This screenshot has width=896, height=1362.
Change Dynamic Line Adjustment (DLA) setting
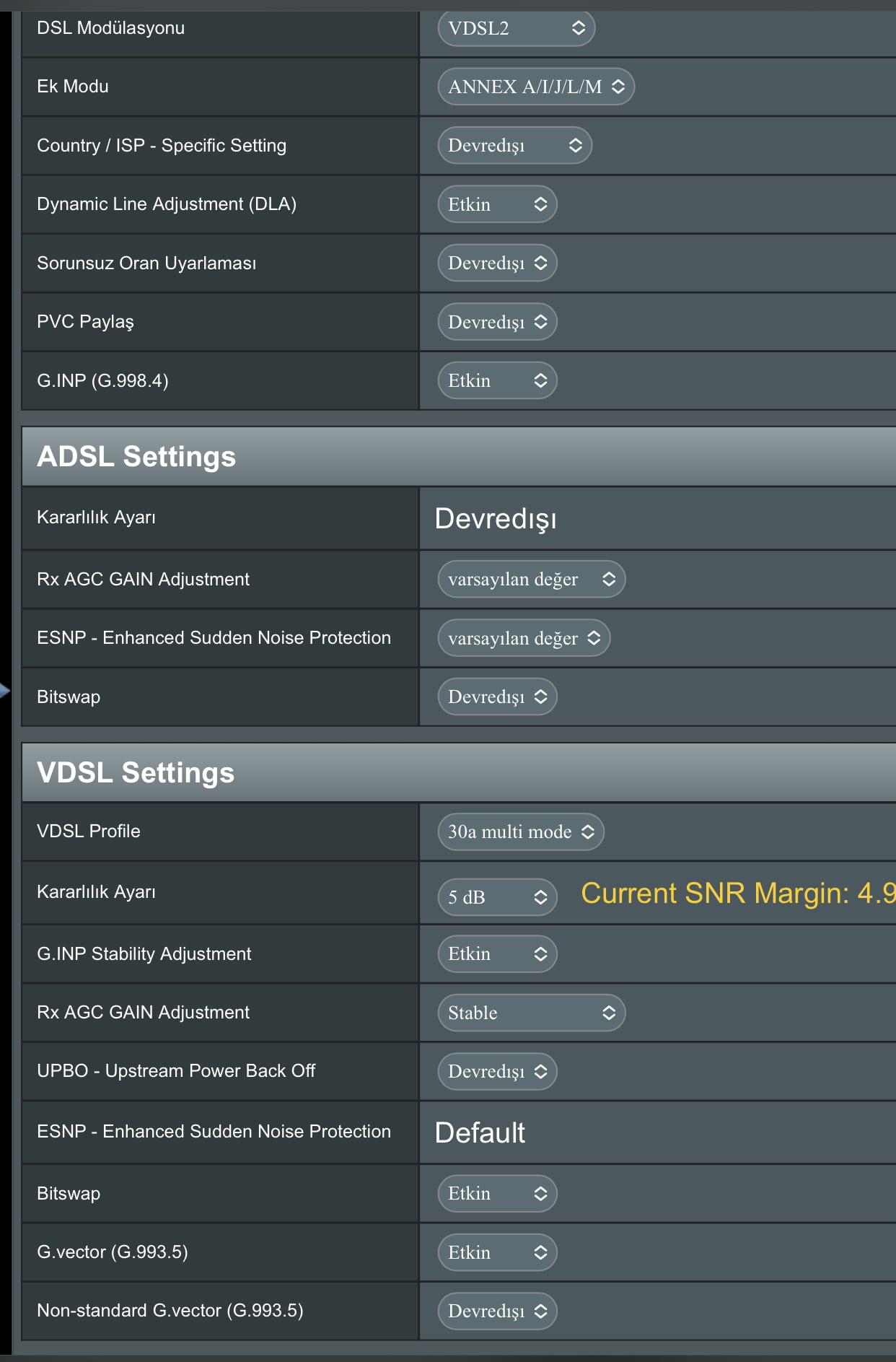(x=497, y=204)
